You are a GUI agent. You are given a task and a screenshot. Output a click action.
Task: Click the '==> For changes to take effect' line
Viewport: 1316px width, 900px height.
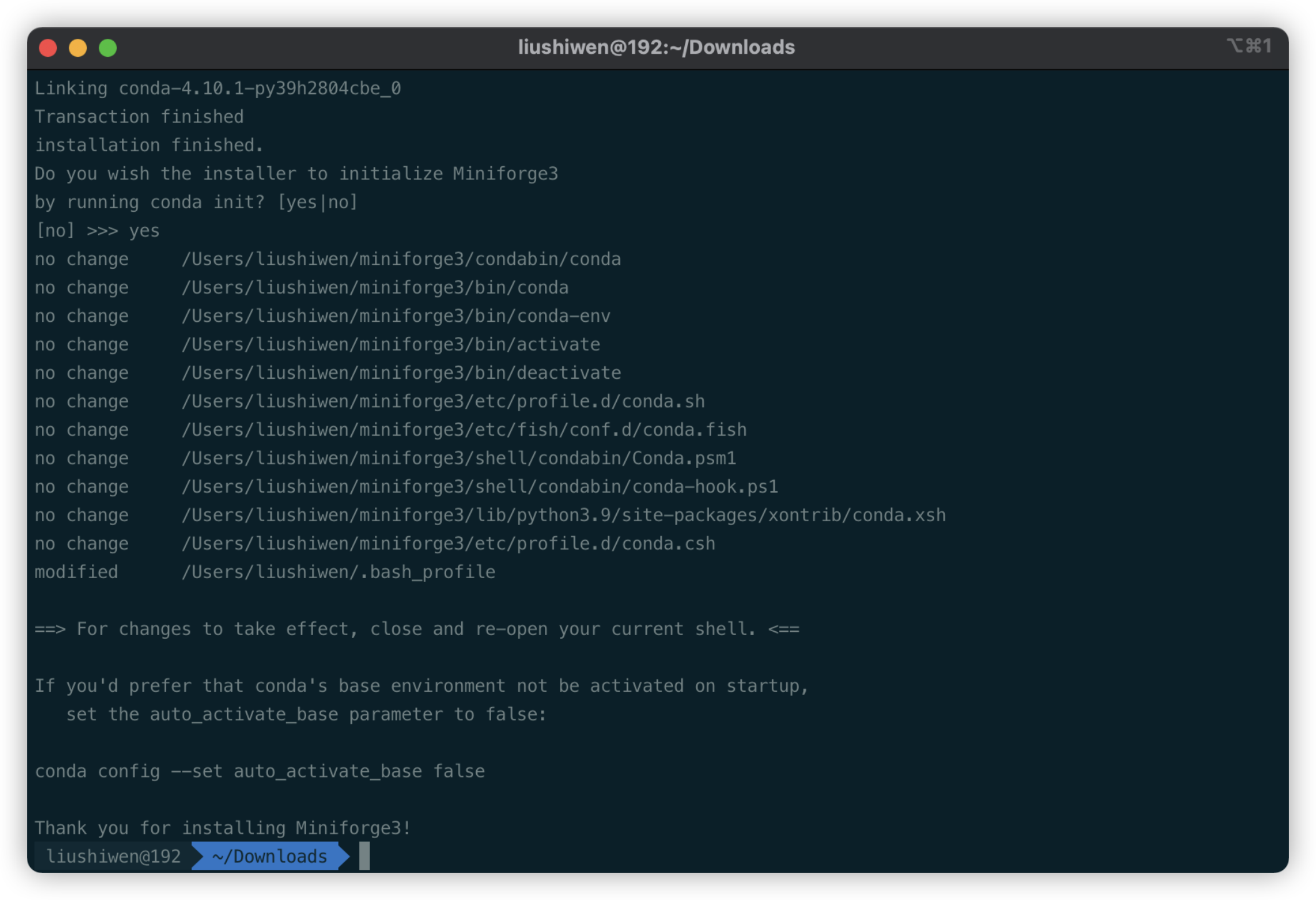coord(417,629)
